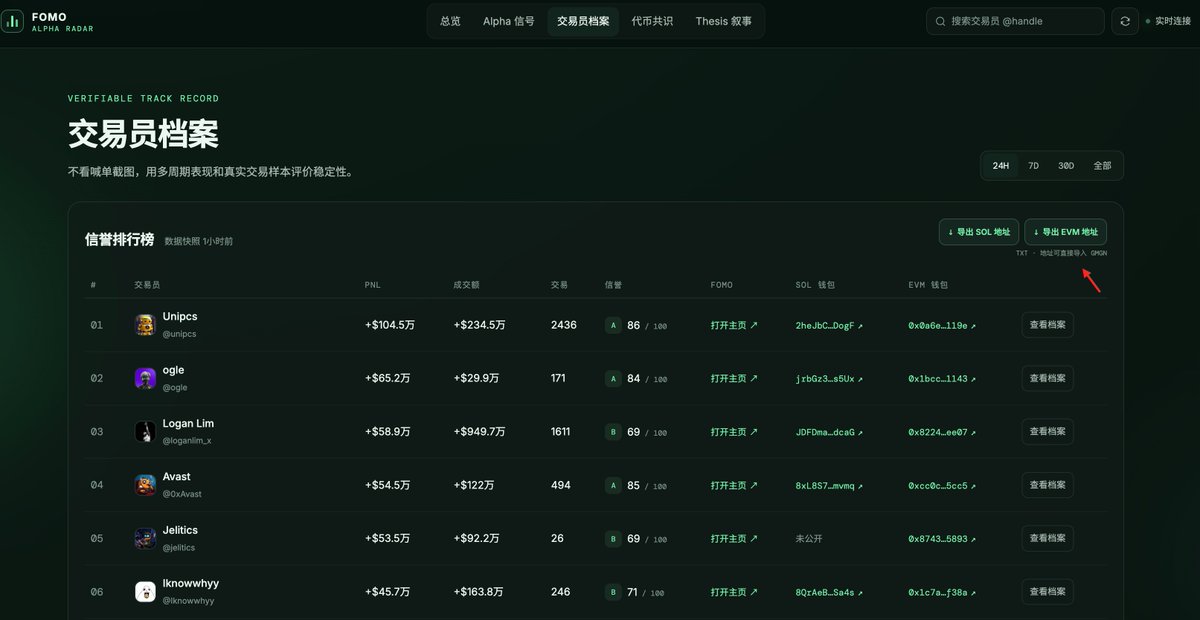Open EVM wallet 0x1c7a…f38a link

click(942, 592)
